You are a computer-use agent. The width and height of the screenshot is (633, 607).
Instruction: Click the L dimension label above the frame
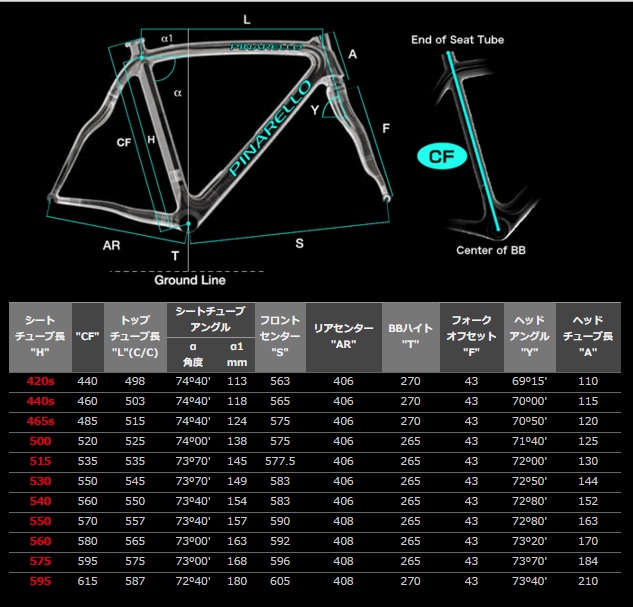(x=247, y=19)
